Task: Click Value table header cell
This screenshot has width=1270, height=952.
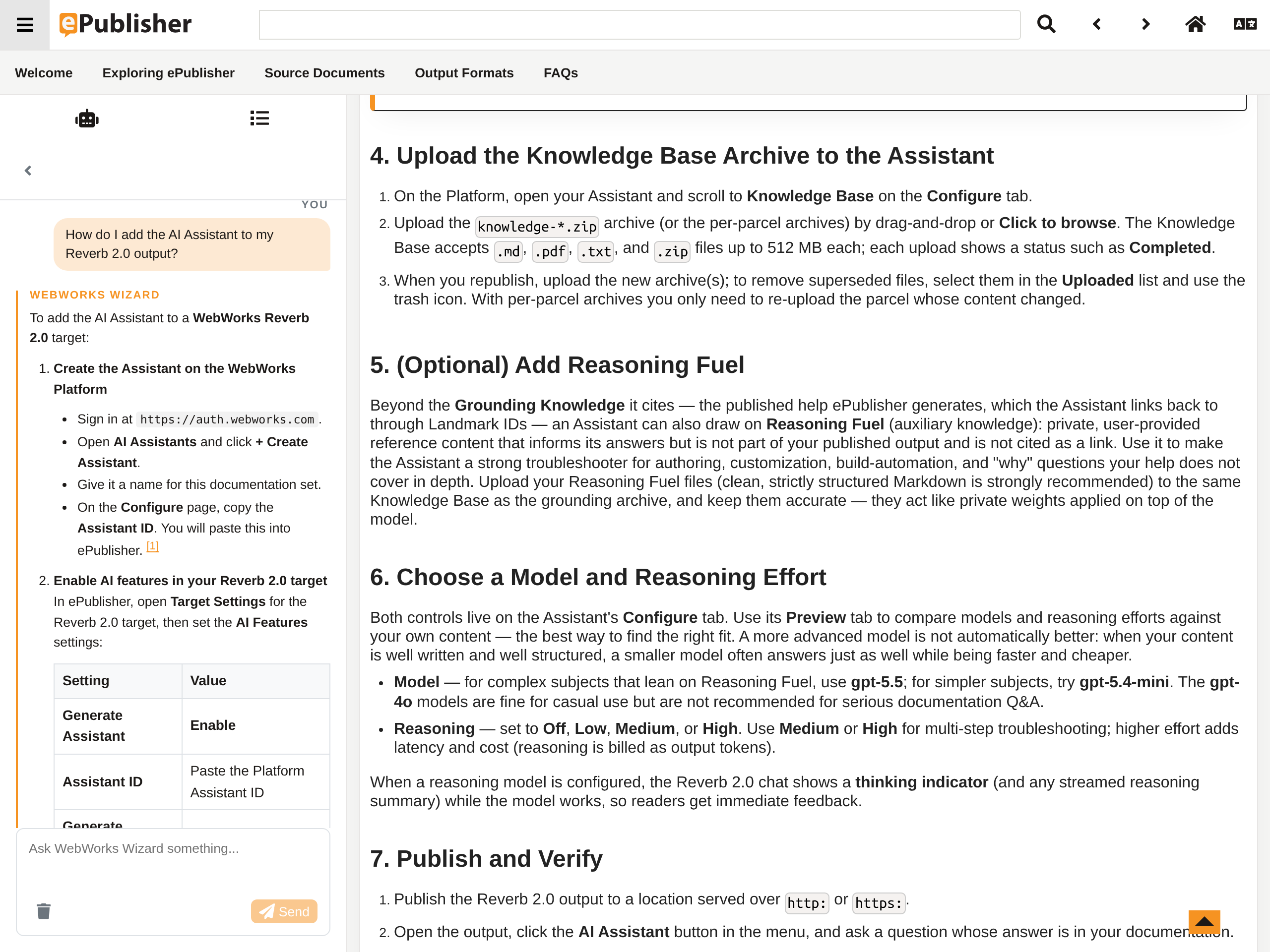Action: click(255, 681)
